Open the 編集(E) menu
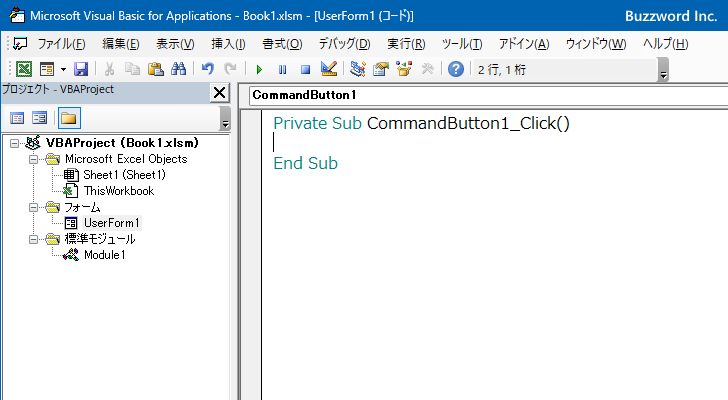728x400 pixels. tap(121, 44)
